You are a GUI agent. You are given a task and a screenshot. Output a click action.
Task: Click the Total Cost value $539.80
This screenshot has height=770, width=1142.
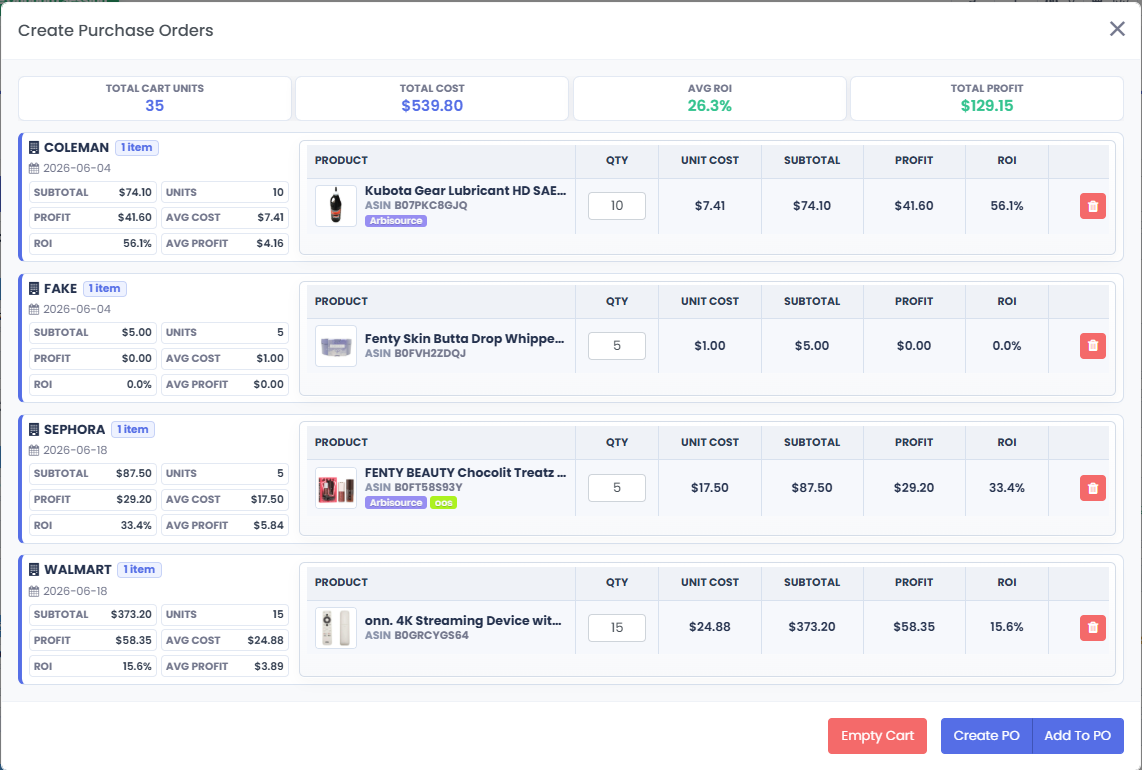(432, 106)
